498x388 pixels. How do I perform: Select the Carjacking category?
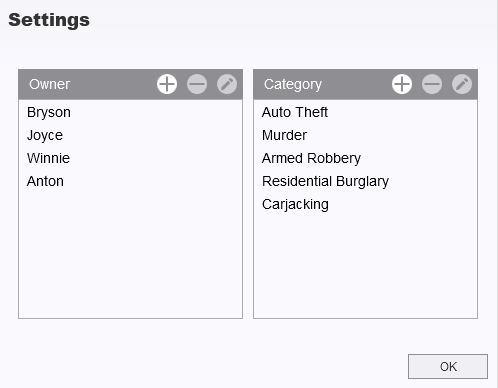click(x=365, y=204)
